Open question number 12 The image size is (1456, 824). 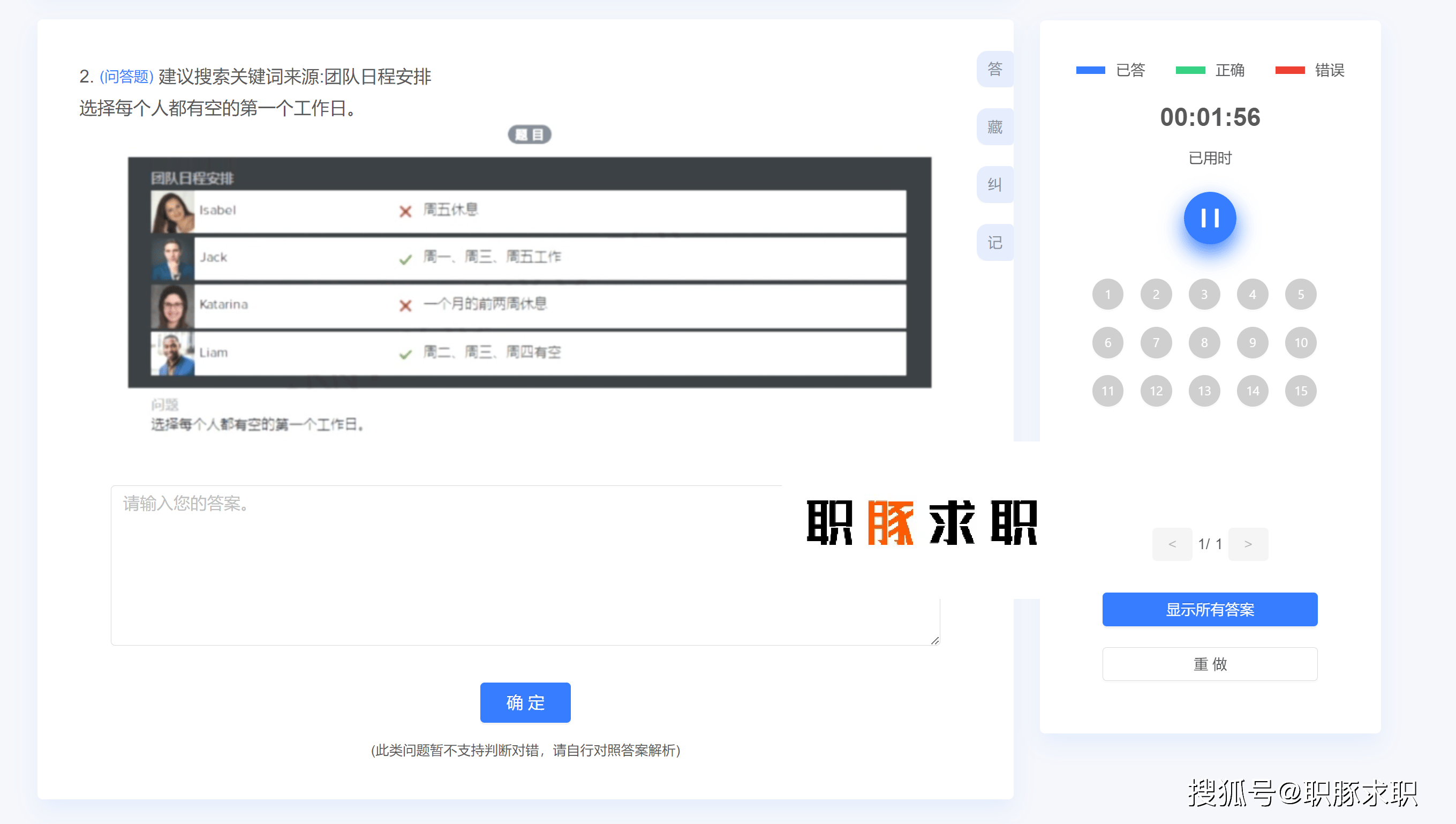coord(1156,391)
